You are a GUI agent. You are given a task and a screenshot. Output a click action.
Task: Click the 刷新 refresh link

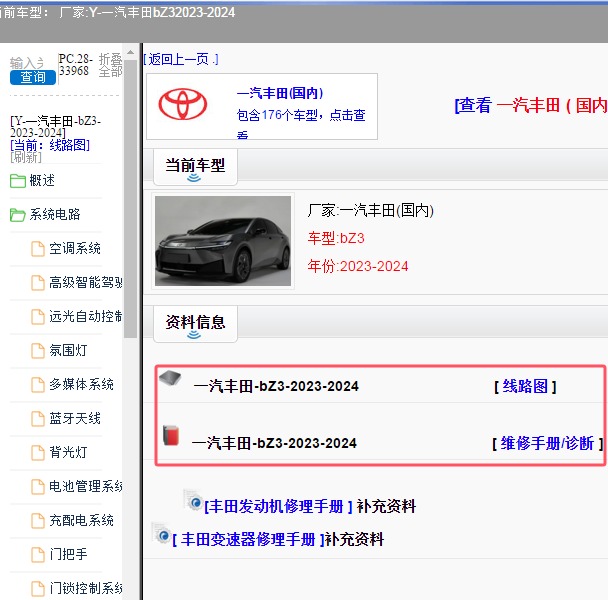(26, 157)
